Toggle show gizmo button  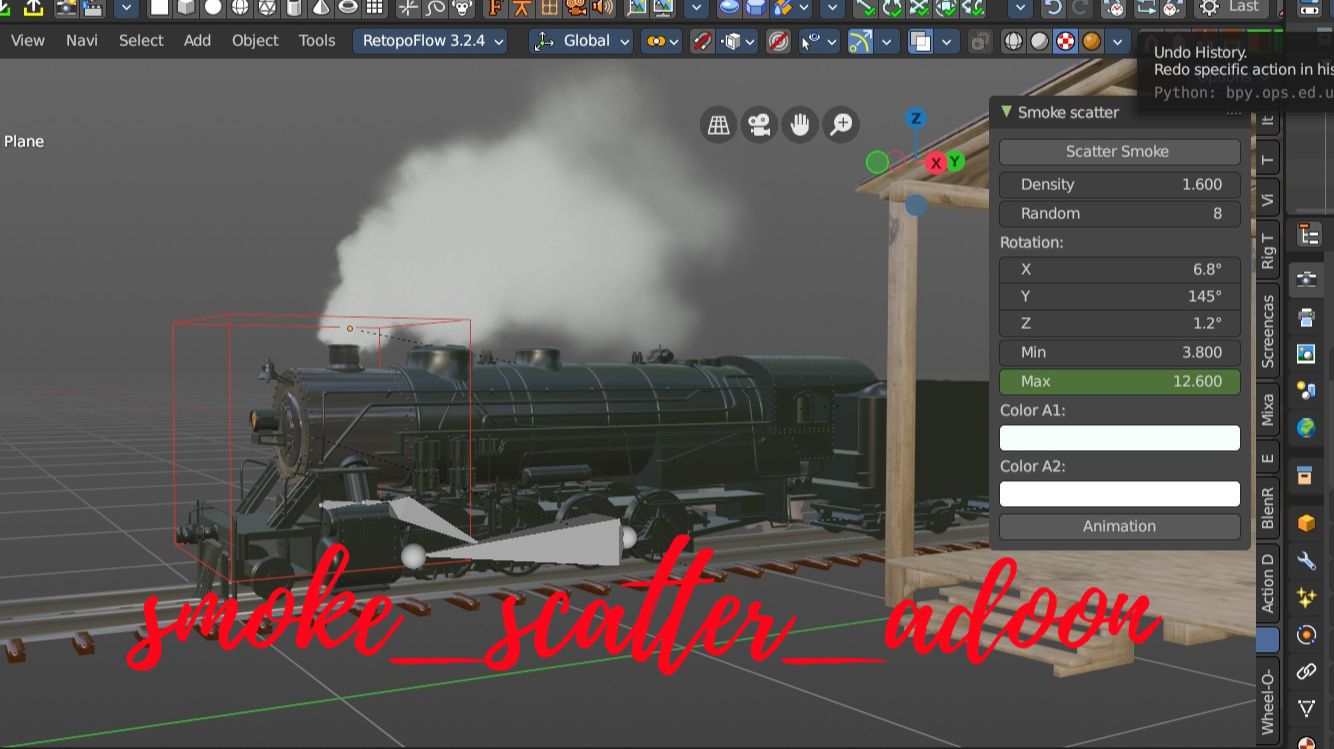pyautogui.click(x=860, y=42)
